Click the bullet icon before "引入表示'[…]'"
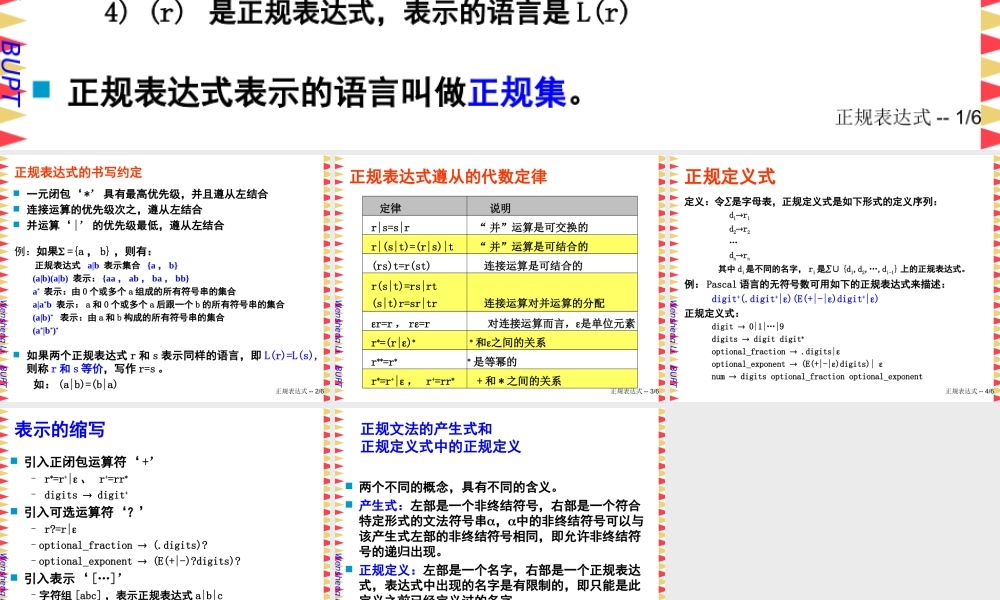The width and height of the screenshot is (1000, 600). (x=12, y=578)
